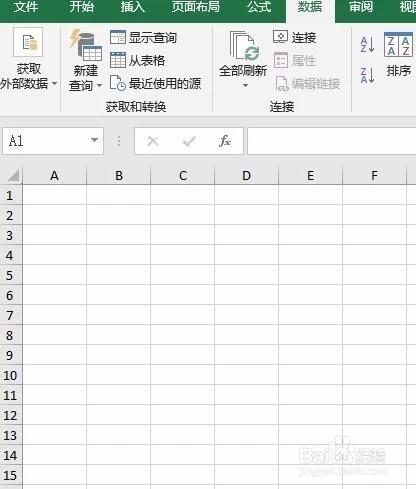This screenshot has height=489, width=416.
Task: Click the 全部刷新 refresh icon
Action: 244,46
